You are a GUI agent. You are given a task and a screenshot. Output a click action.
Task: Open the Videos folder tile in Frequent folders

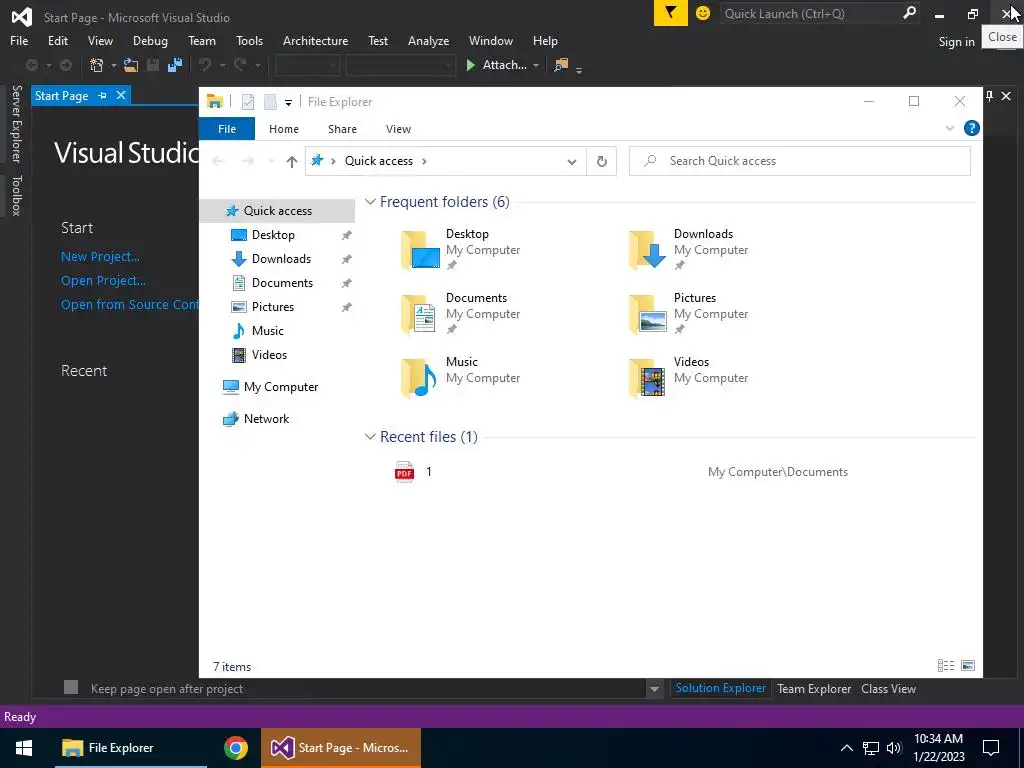click(689, 377)
